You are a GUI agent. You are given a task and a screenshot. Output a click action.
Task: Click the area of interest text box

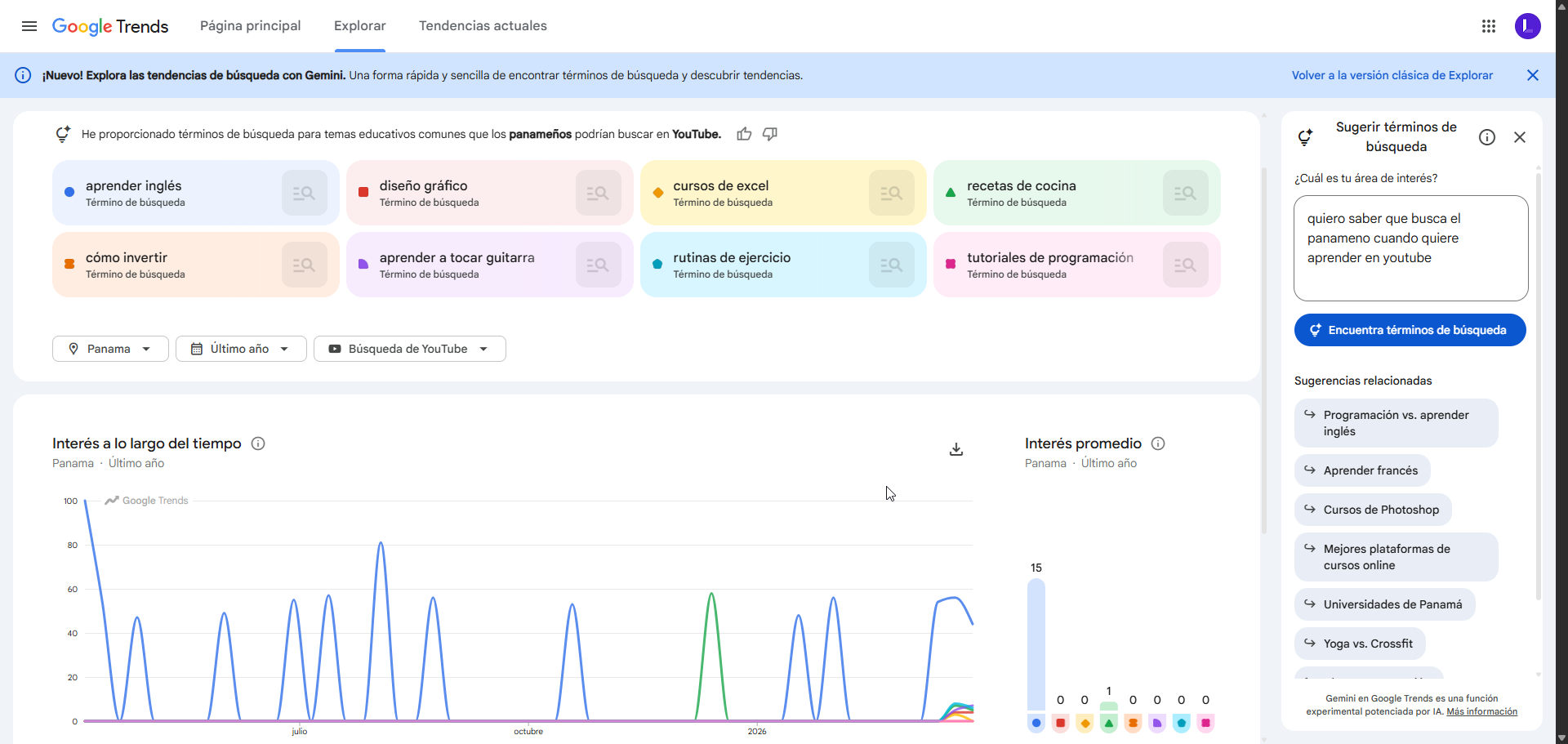[1411, 248]
